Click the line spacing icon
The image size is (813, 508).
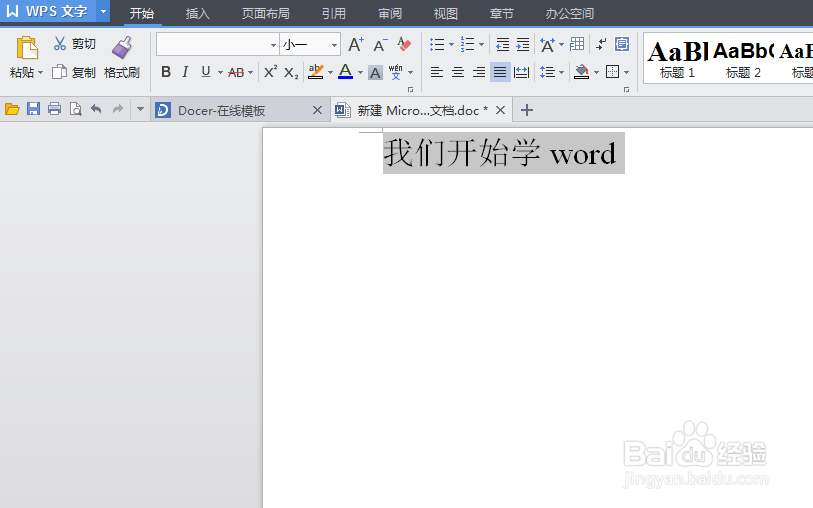coord(548,72)
